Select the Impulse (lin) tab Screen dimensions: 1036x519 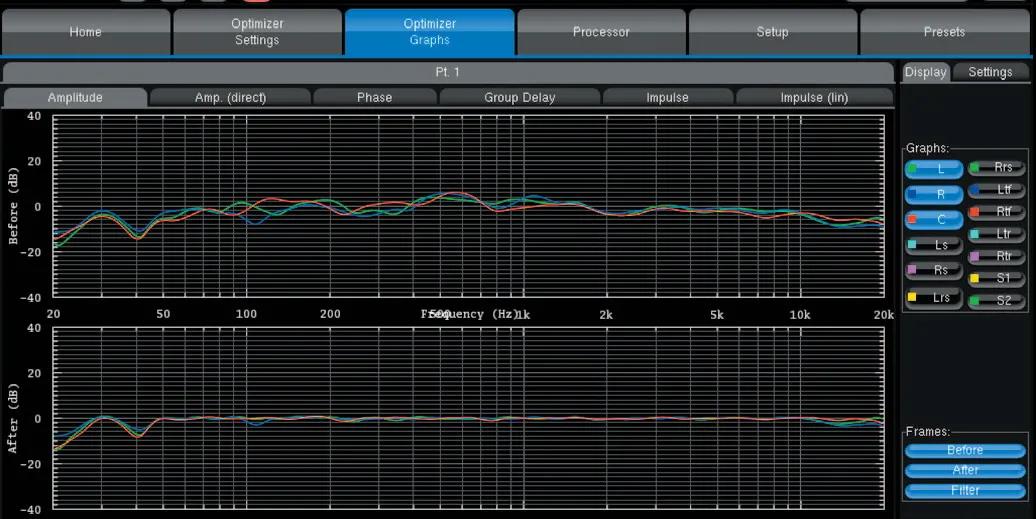click(x=814, y=97)
